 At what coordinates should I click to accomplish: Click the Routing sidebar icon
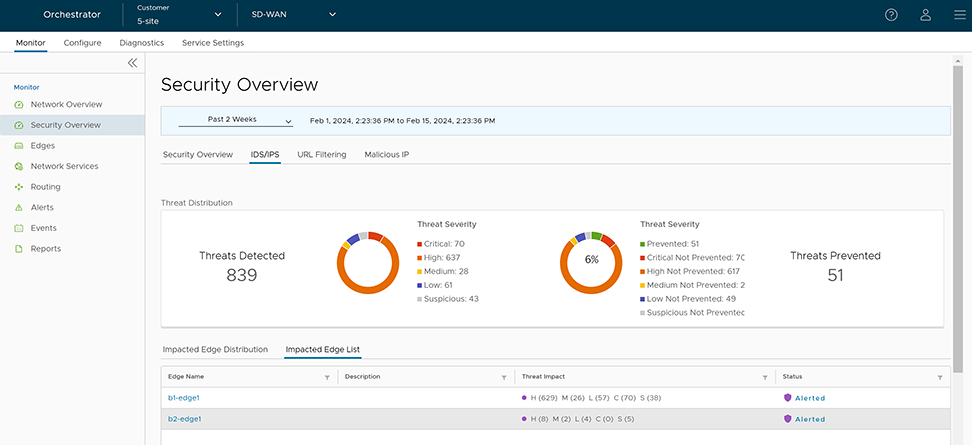[18, 187]
